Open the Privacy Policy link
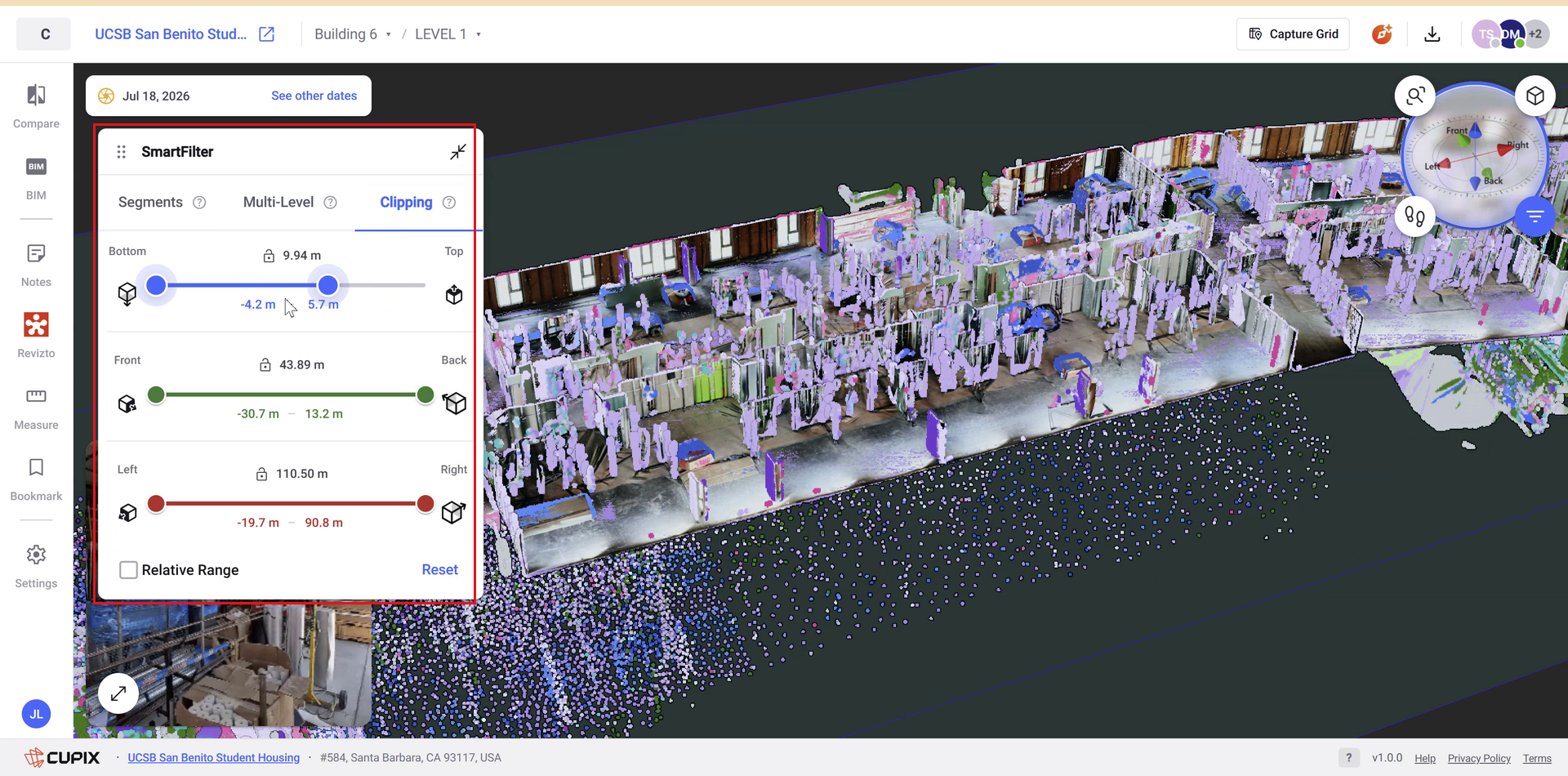 1479,759
